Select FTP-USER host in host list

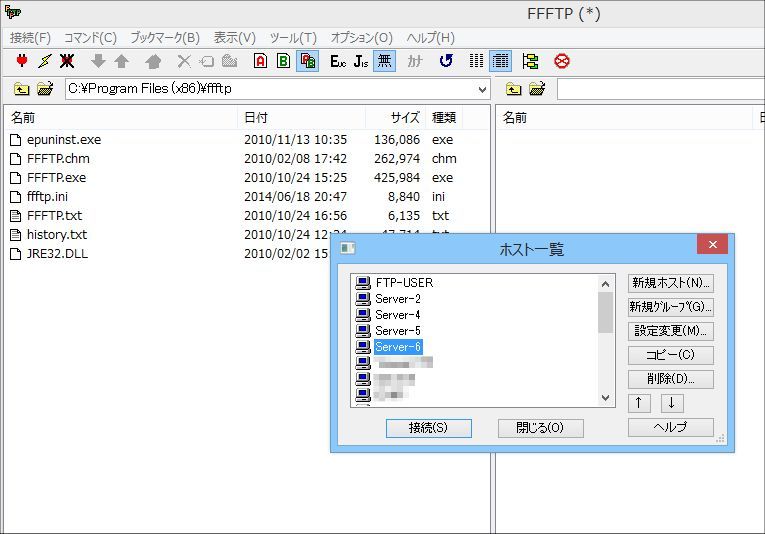[404, 283]
